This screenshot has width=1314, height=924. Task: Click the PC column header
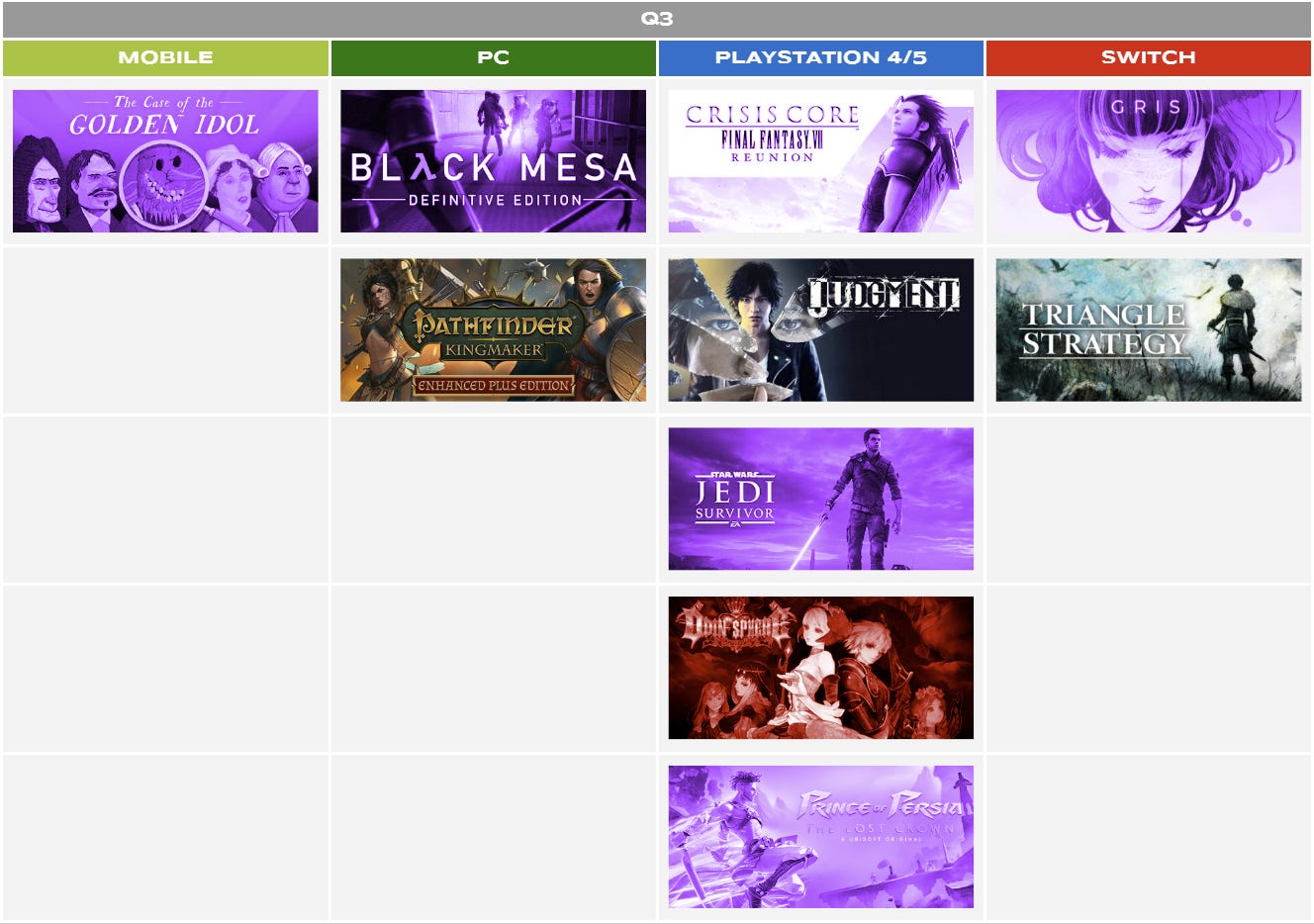click(493, 58)
